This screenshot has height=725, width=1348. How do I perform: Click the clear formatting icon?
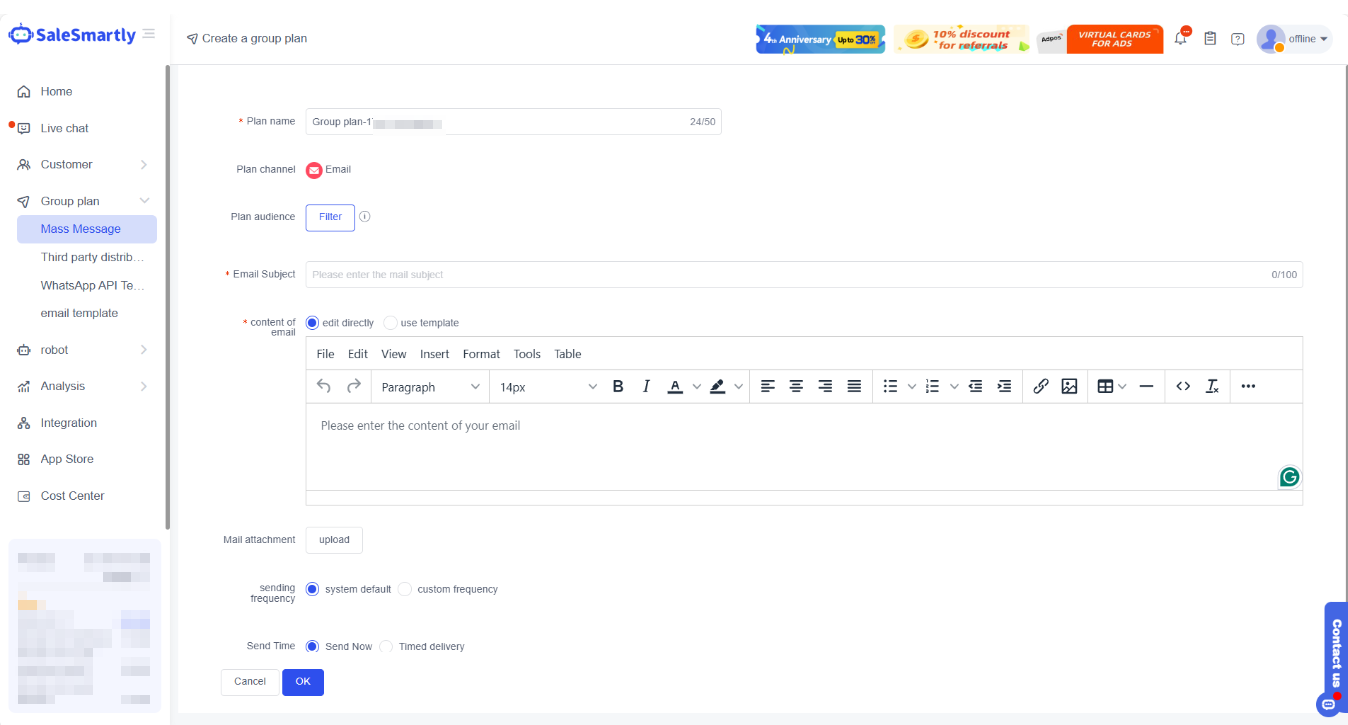[x=1212, y=387]
